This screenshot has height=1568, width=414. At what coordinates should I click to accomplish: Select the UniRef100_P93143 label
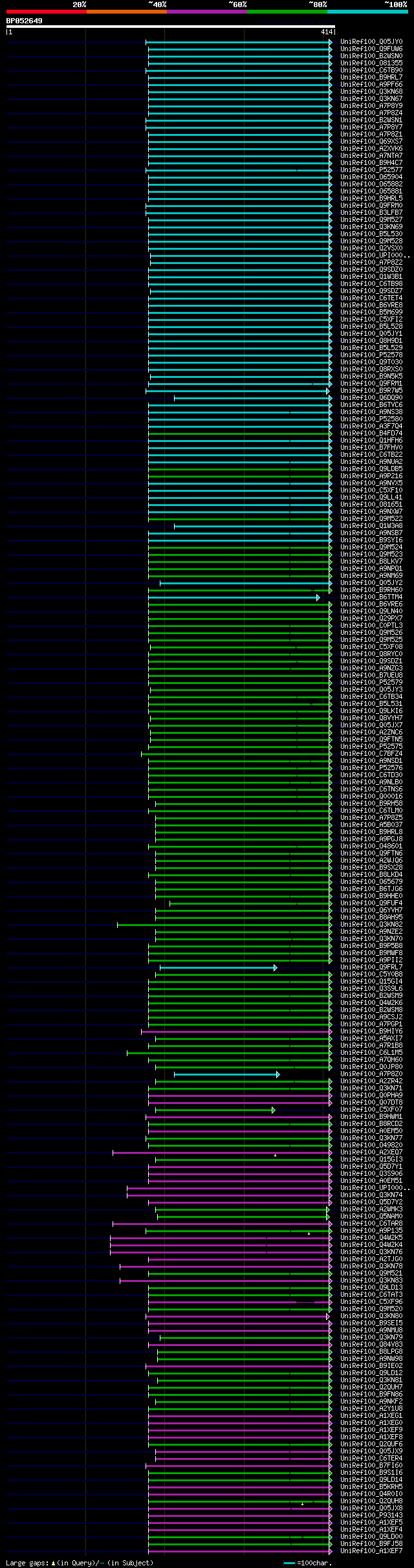pos(371,1515)
